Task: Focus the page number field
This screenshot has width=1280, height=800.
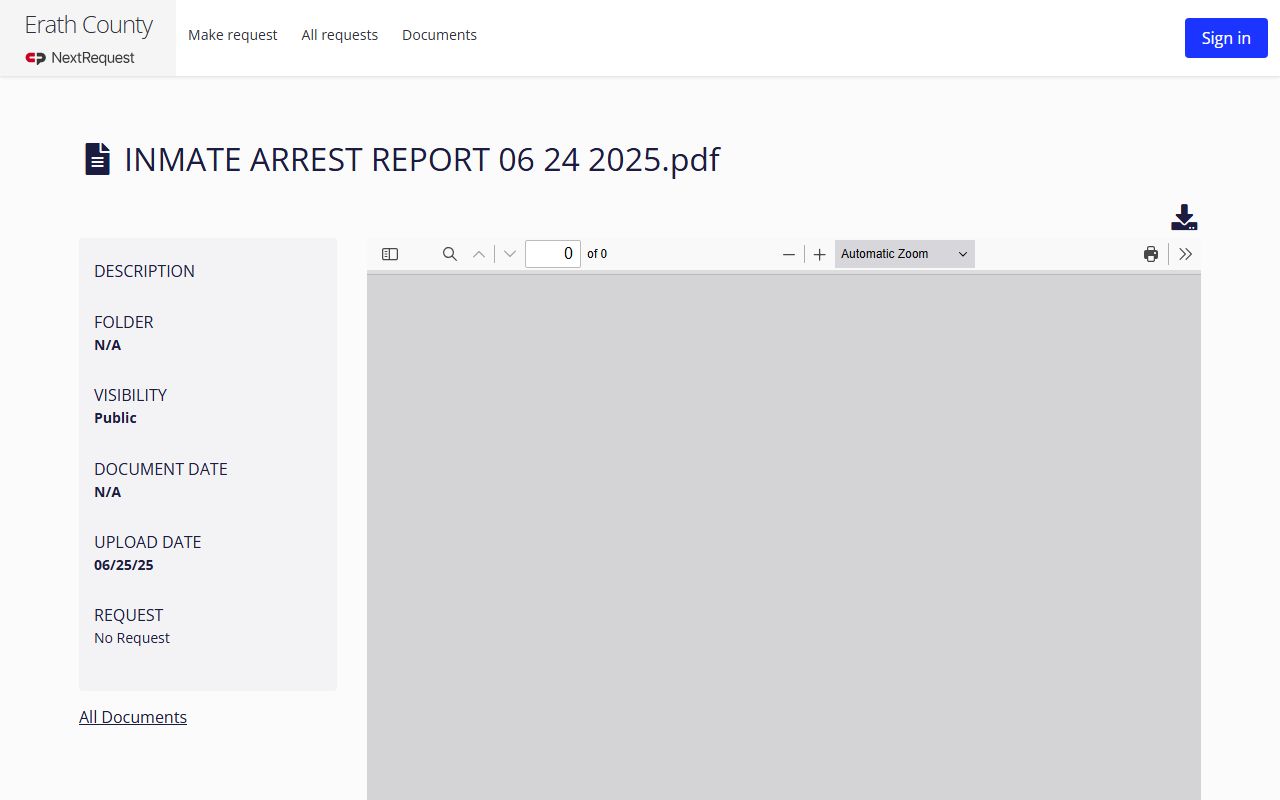Action: tap(553, 254)
